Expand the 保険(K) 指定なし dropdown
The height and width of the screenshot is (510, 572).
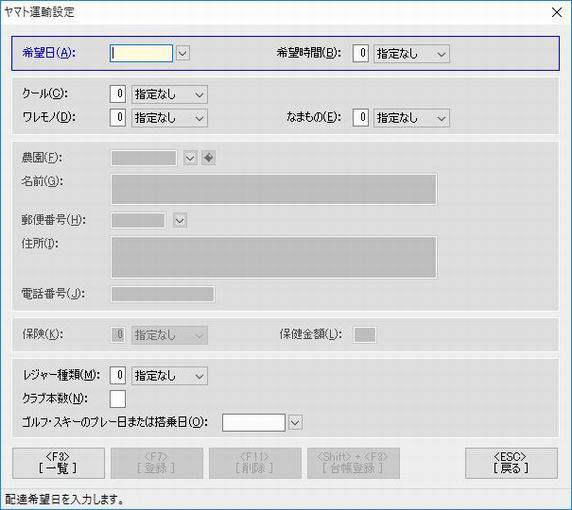point(169,335)
